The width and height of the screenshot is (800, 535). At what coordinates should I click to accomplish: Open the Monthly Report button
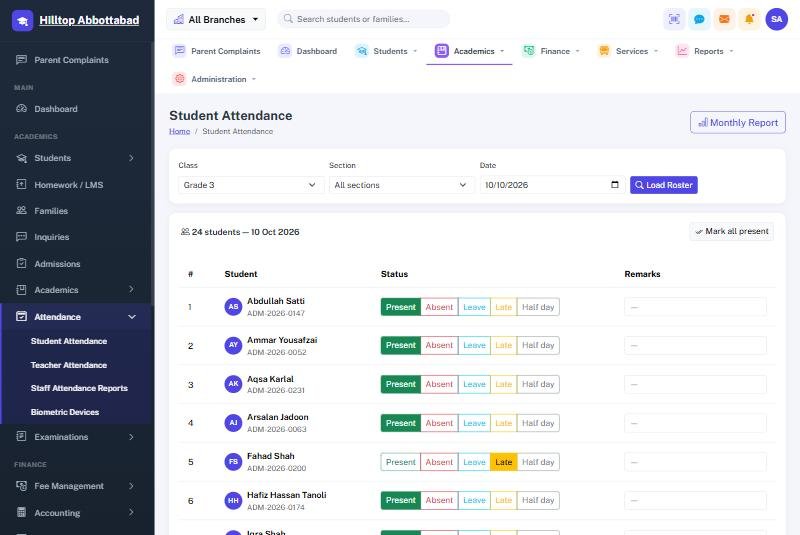737,122
